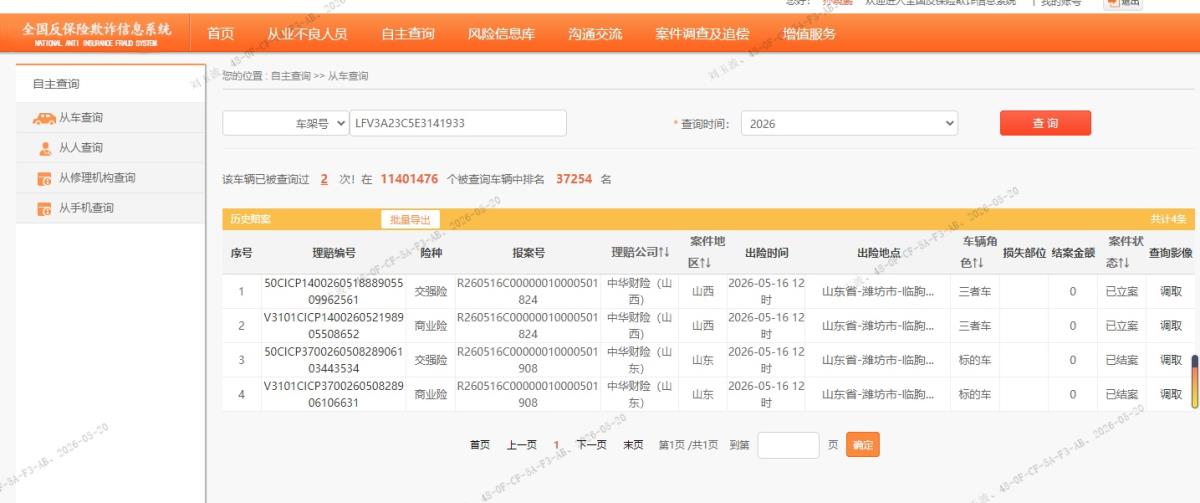Click 已立案 status in row 1
The image size is (1200, 503).
click(x=1121, y=292)
